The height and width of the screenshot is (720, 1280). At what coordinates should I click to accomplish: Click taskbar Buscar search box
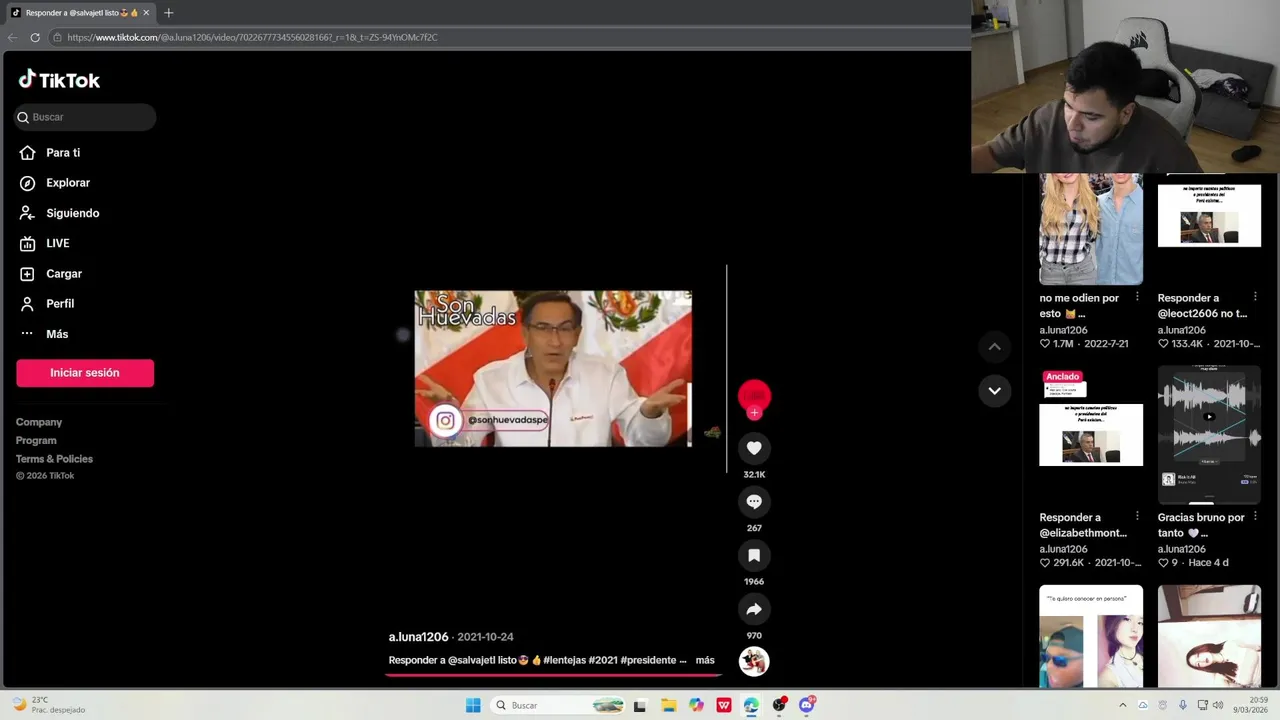559,705
